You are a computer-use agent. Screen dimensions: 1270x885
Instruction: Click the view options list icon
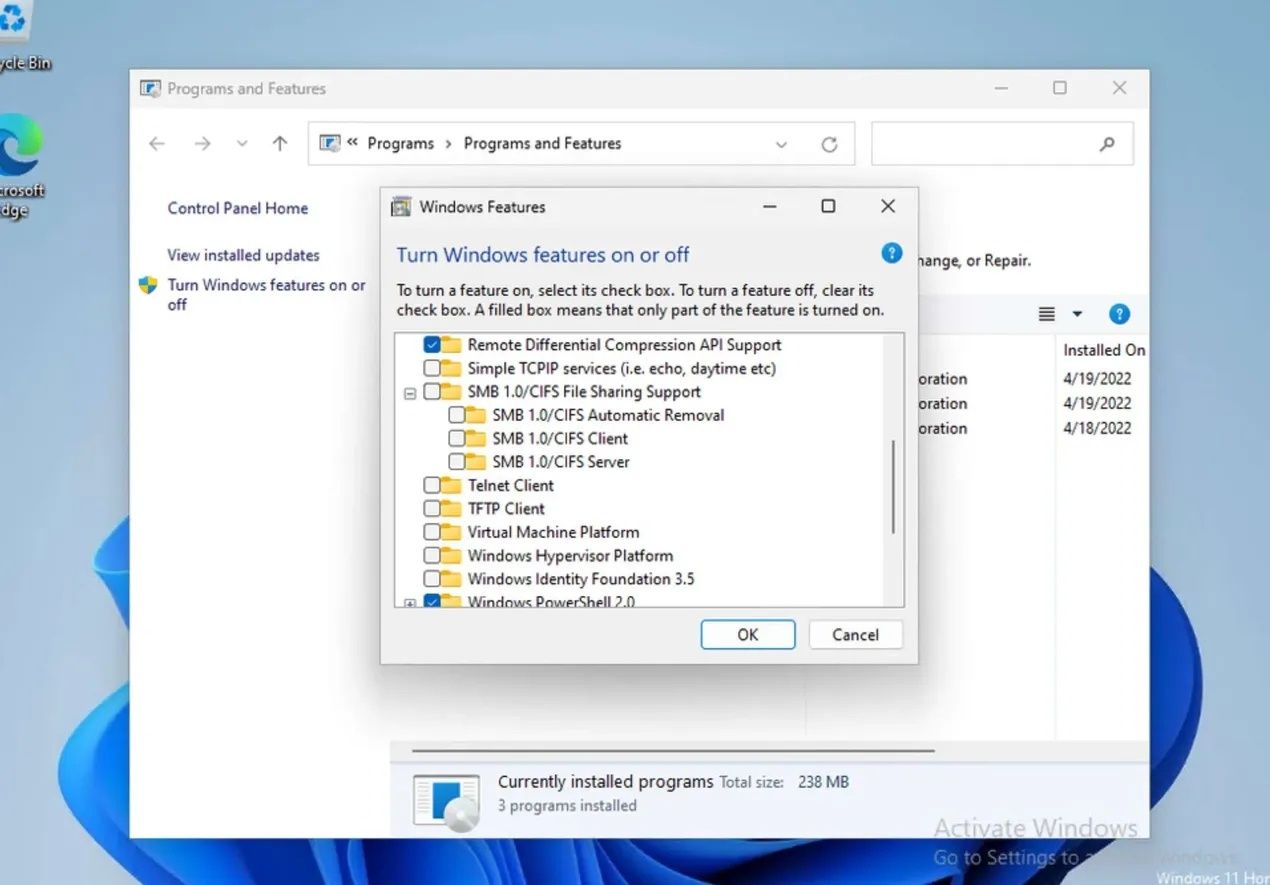coord(1046,314)
